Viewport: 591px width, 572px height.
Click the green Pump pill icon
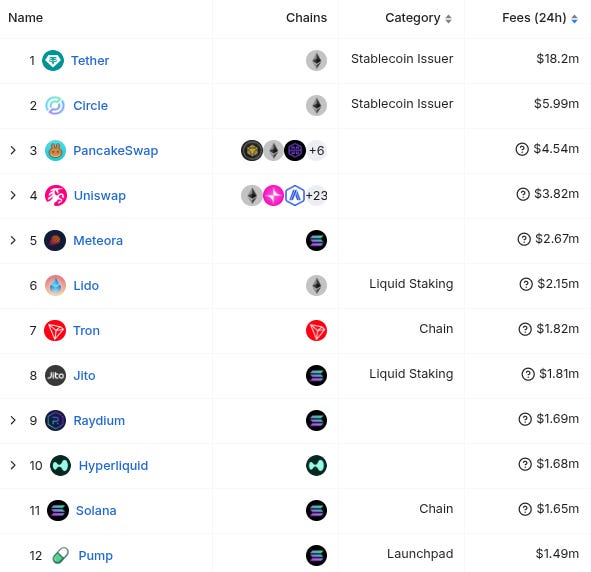point(61,555)
